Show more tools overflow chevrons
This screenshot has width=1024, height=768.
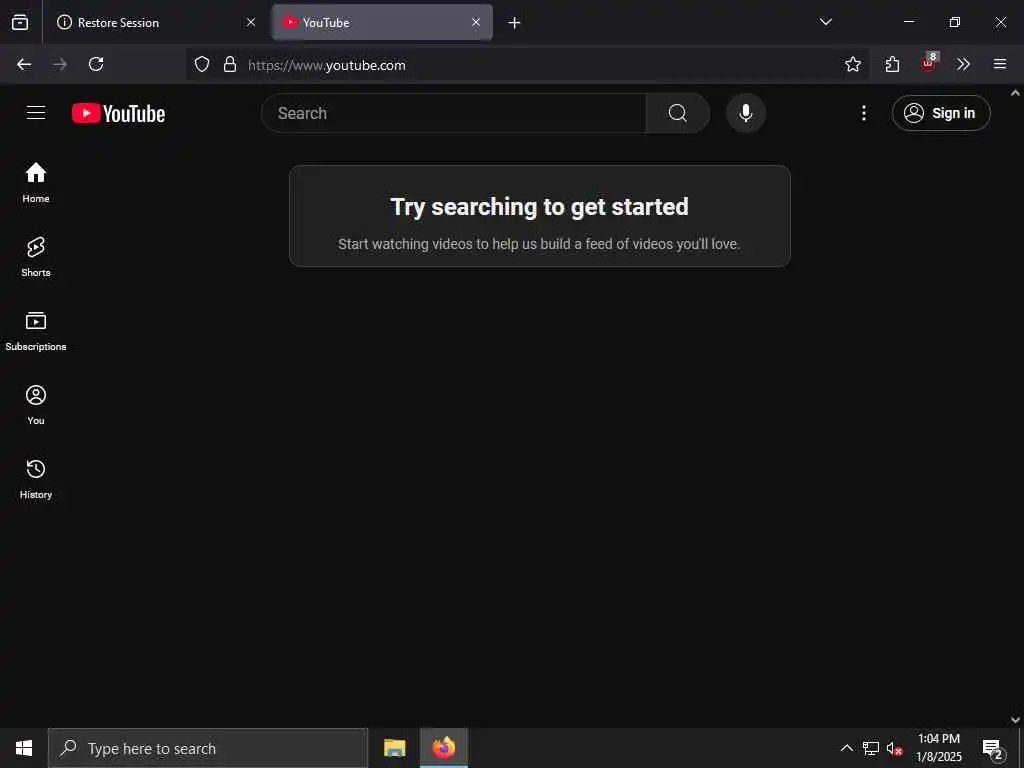963,64
